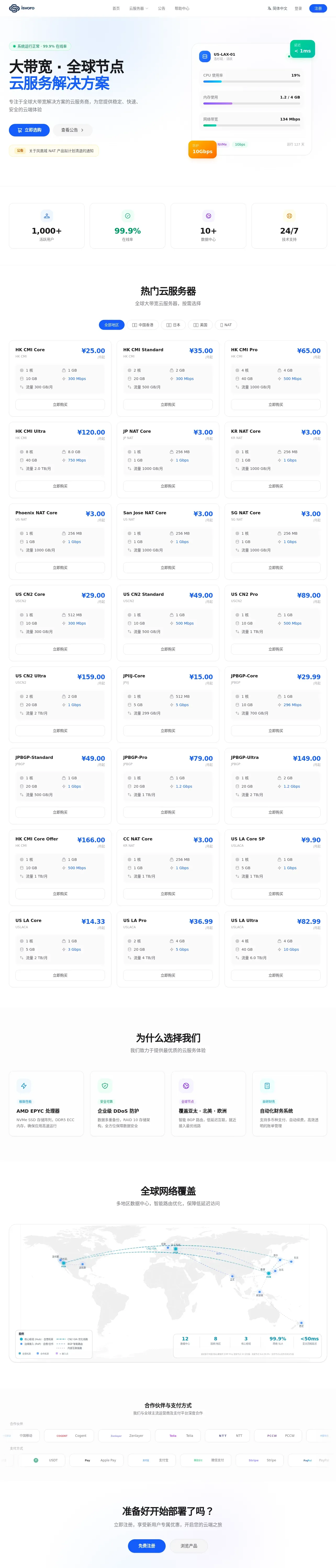The image size is (336, 1568).
Task: Click the lightning icon on AMD EPYC card
Action: coord(24,1085)
